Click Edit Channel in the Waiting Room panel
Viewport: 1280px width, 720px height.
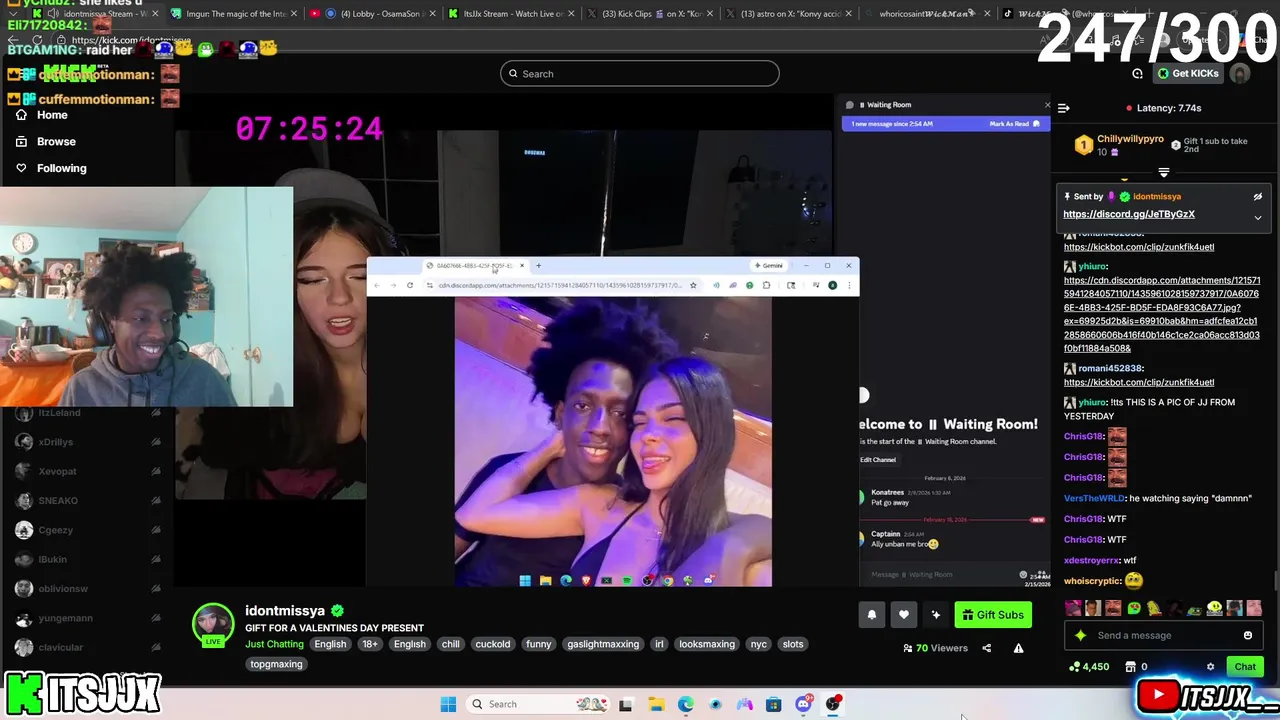click(x=878, y=460)
